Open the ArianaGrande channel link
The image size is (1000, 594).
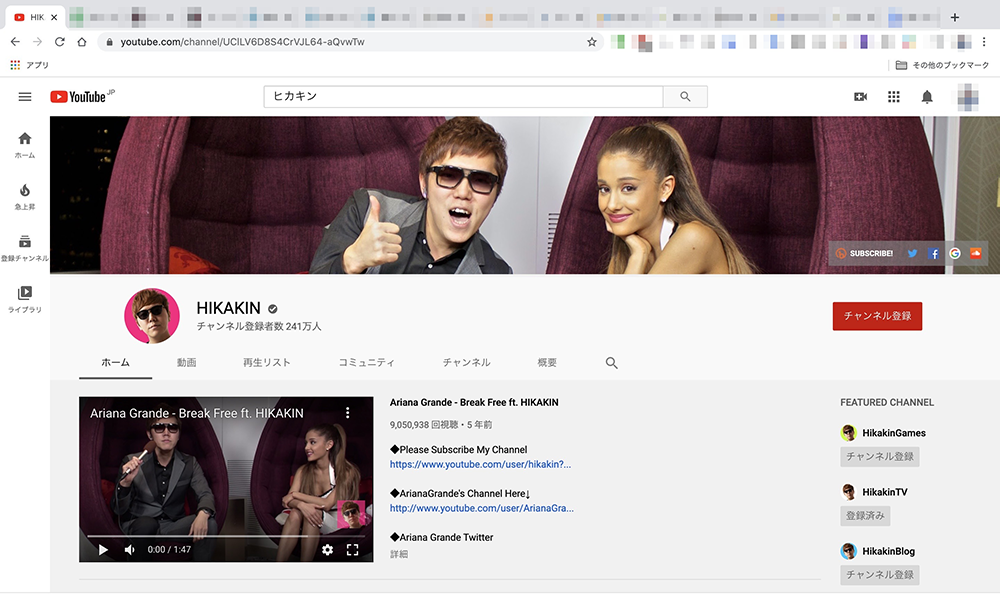[x=482, y=509]
